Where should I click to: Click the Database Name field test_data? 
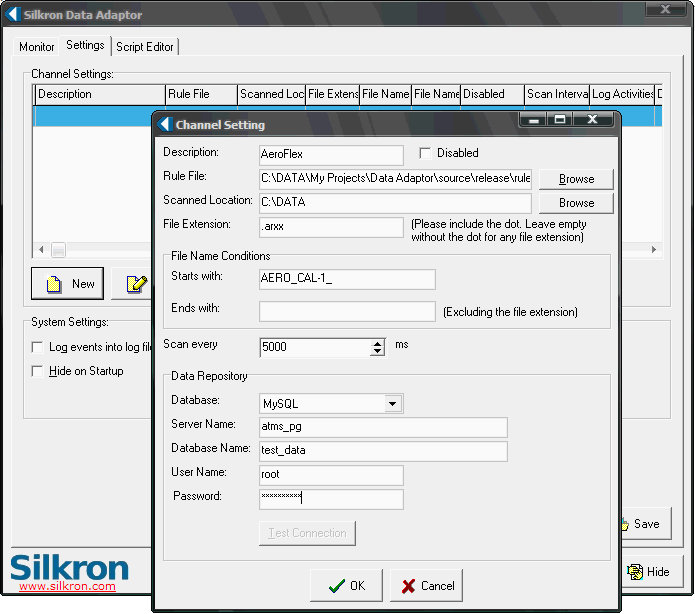tap(383, 451)
